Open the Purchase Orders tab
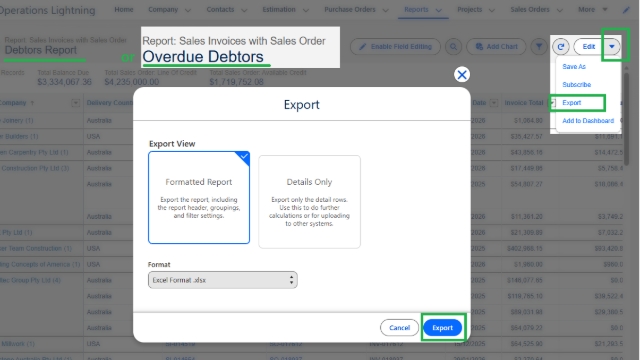Viewport: 640px width, 360px height. [350, 9]
